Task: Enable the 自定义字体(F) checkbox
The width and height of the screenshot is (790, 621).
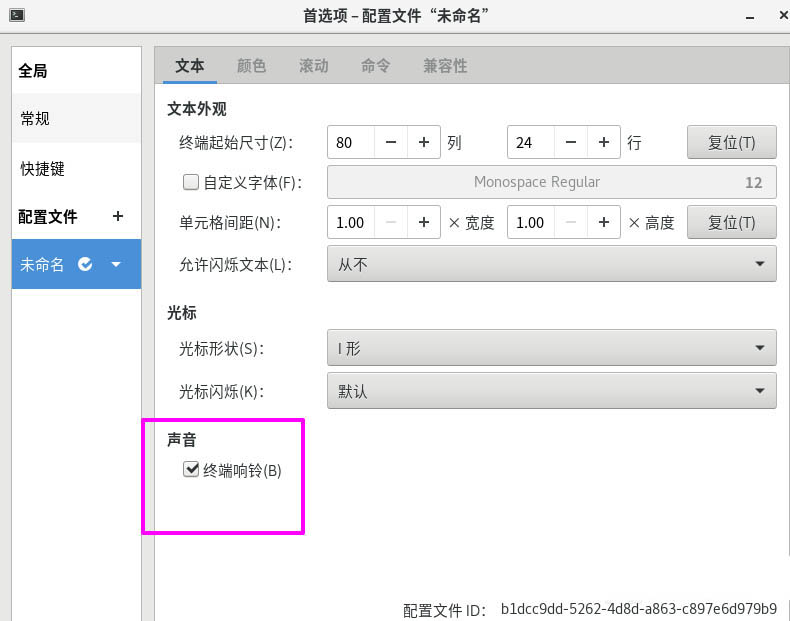Action: coord(191,182)
